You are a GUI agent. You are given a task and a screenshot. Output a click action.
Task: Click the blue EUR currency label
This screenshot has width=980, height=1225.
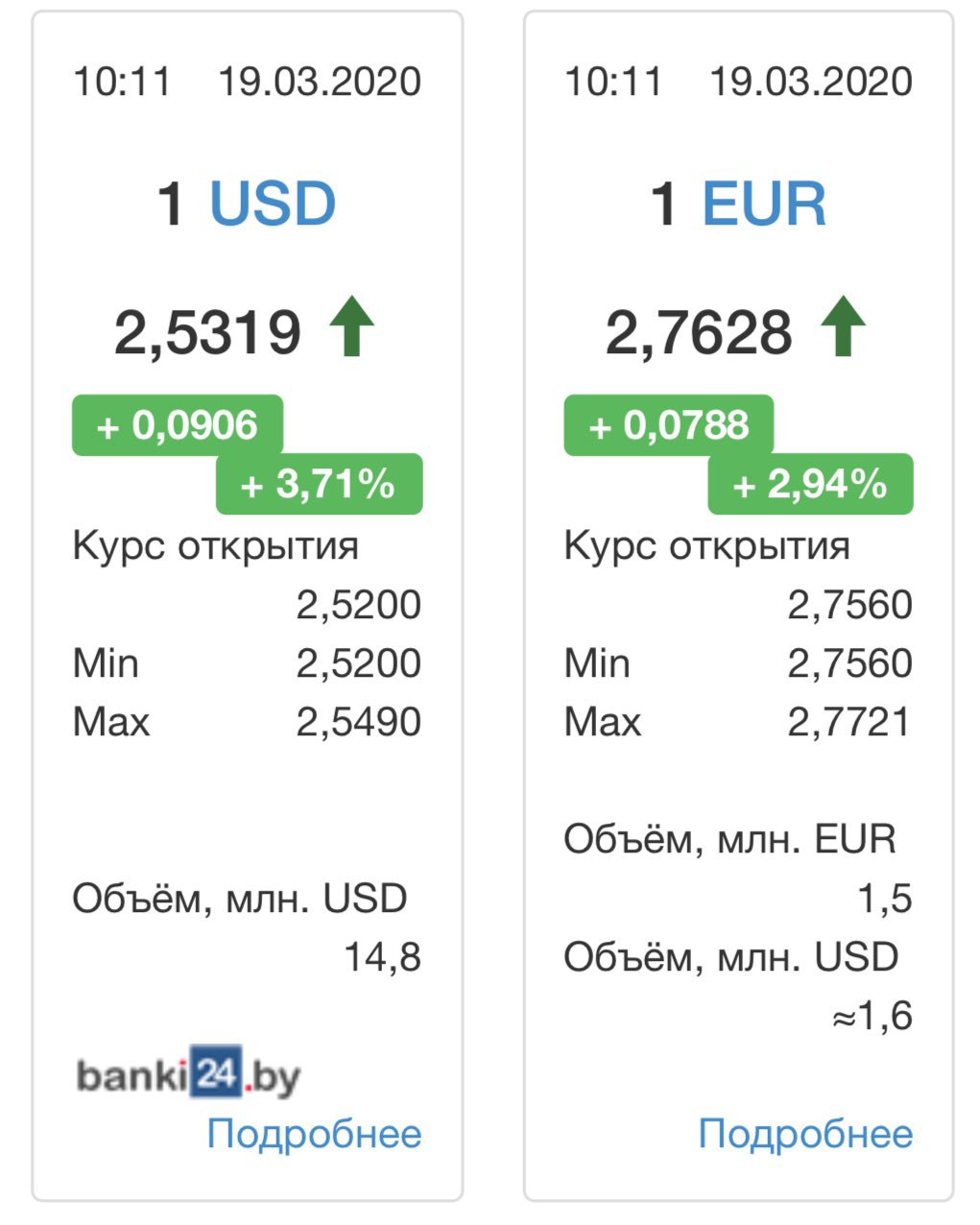click(x=764, y=204)
